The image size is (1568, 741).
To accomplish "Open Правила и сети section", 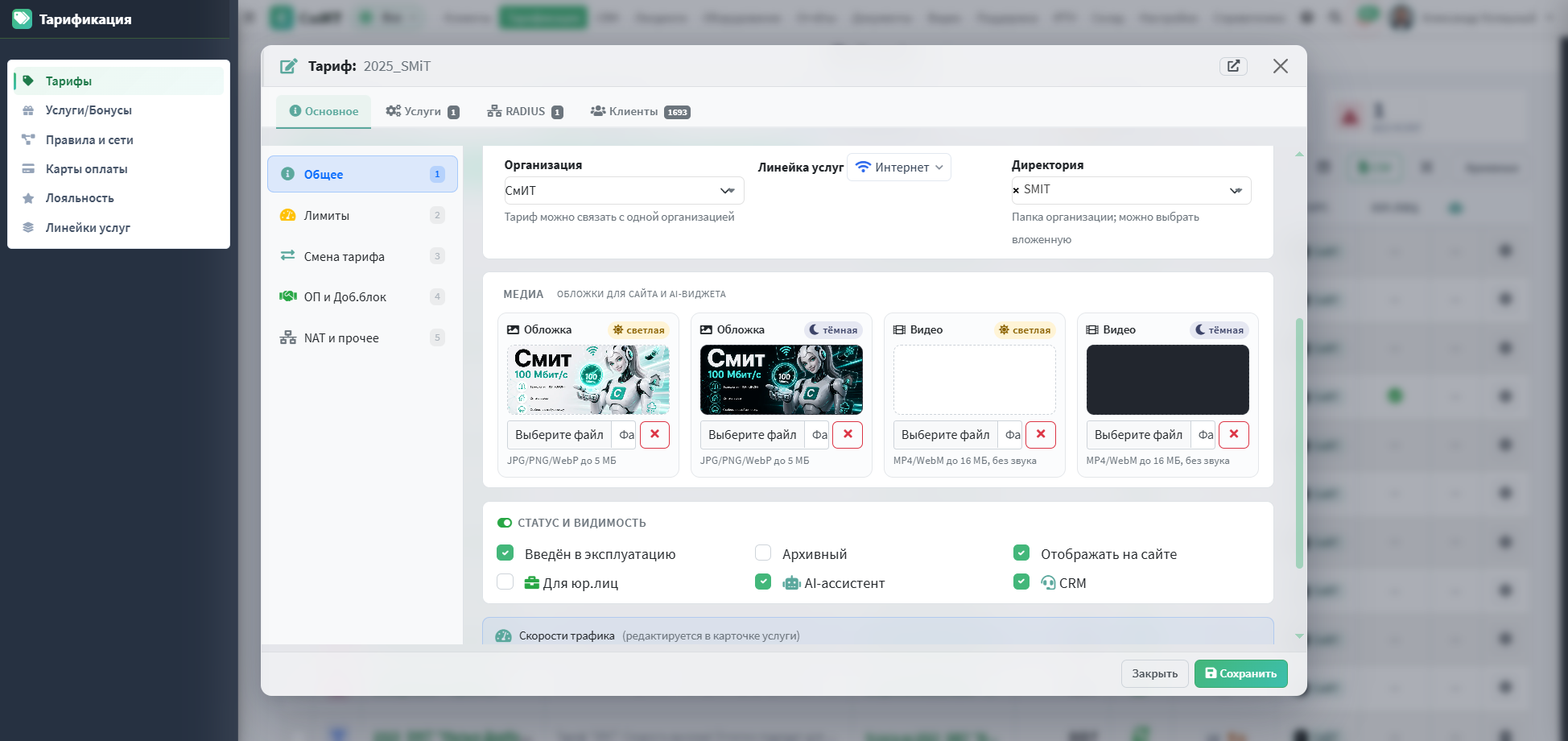I will pyautogui.click(x=119, y=140).
